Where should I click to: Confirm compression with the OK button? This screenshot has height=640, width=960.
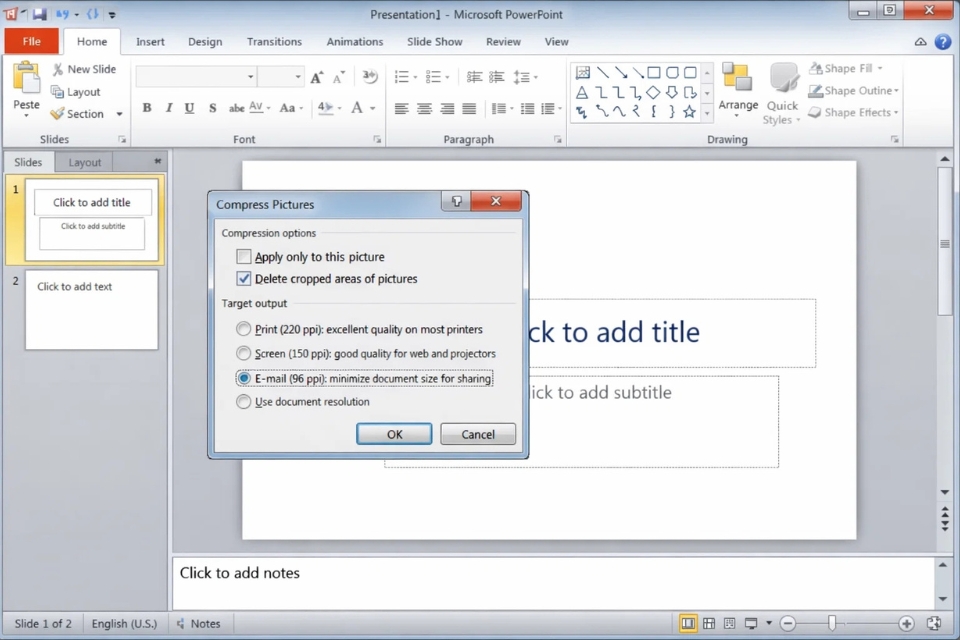coord(394,434)
